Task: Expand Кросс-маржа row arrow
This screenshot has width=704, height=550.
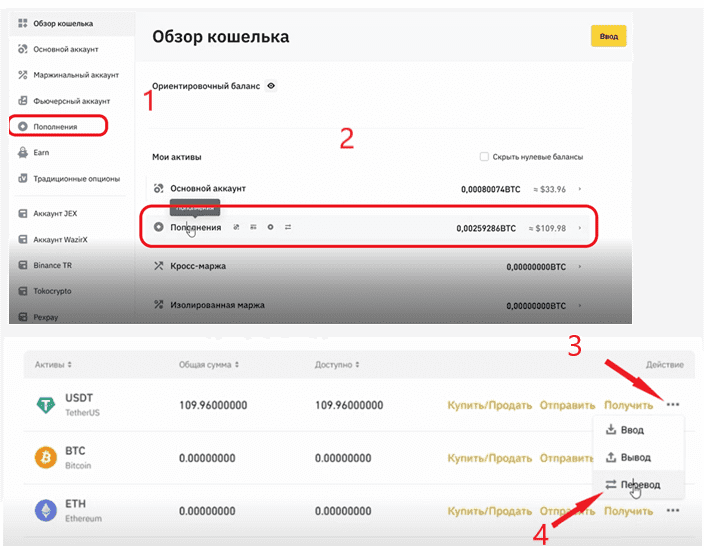Action: (580, 267)
